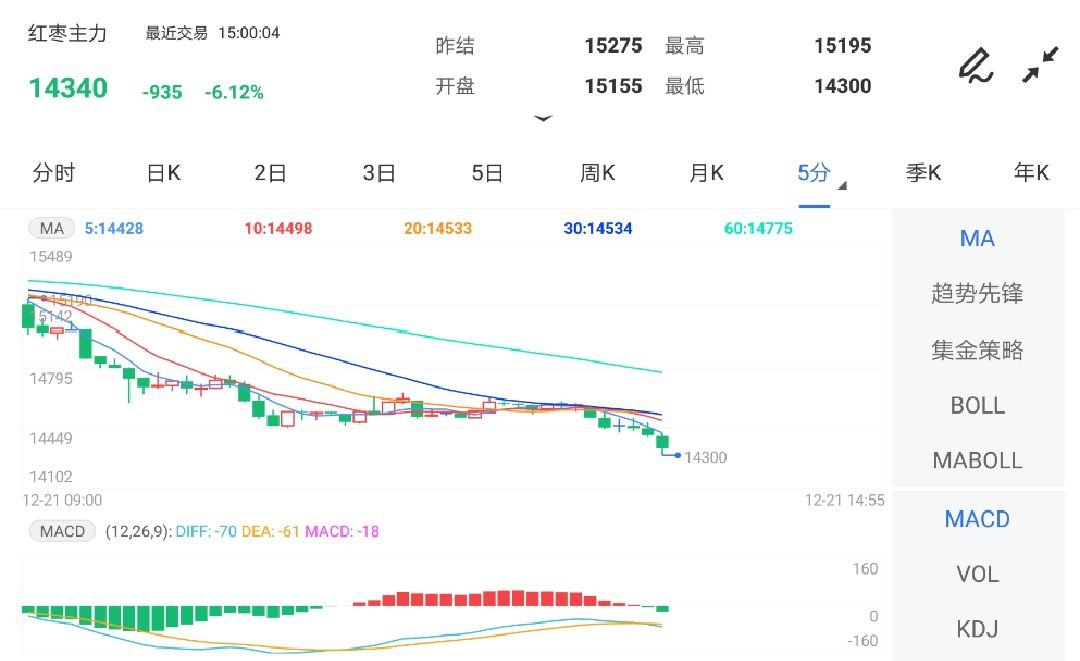
Task: Click the MA legend badge above the chart
Action: click(50, 228)
